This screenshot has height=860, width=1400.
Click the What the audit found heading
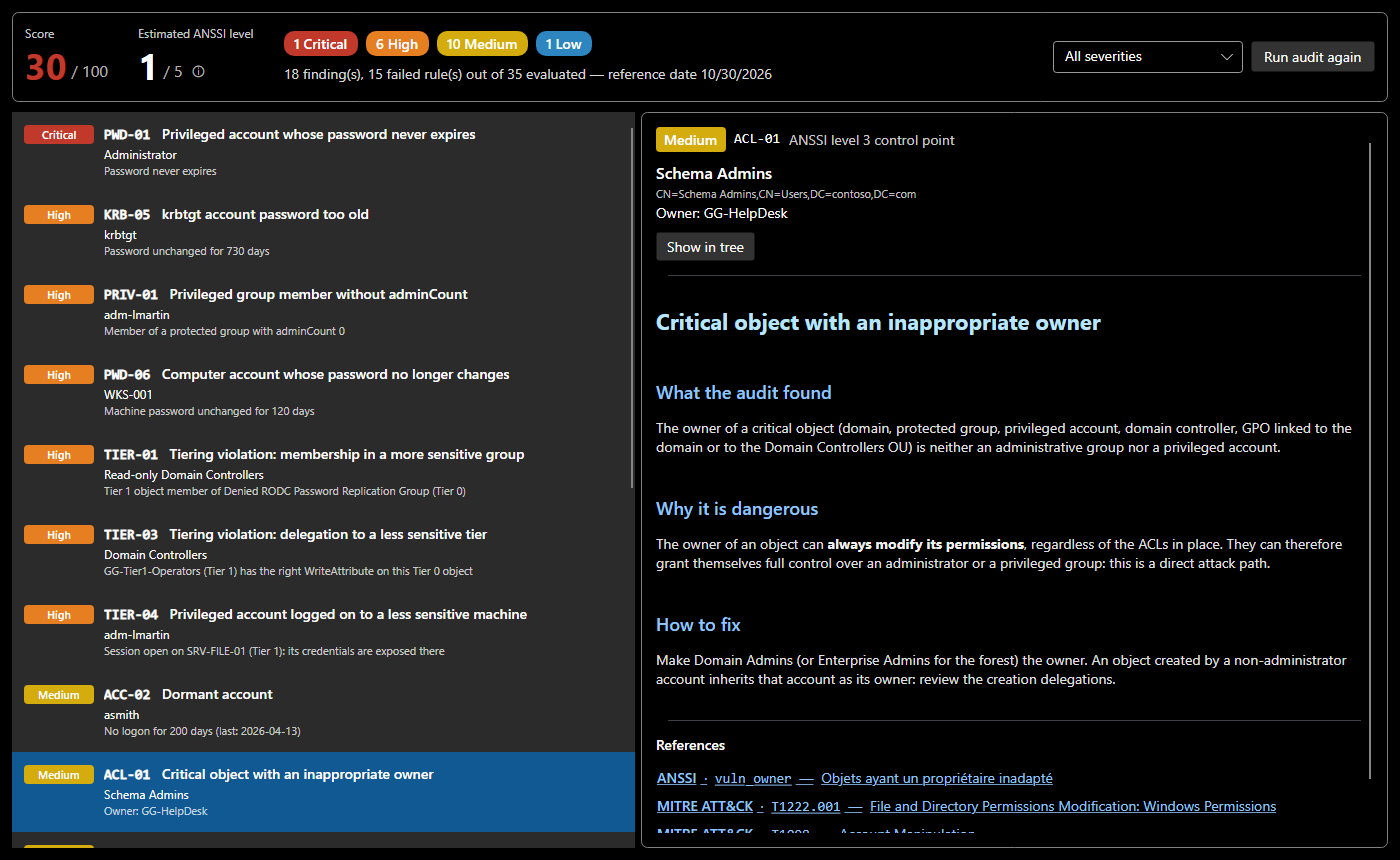(x=744, y=393)
